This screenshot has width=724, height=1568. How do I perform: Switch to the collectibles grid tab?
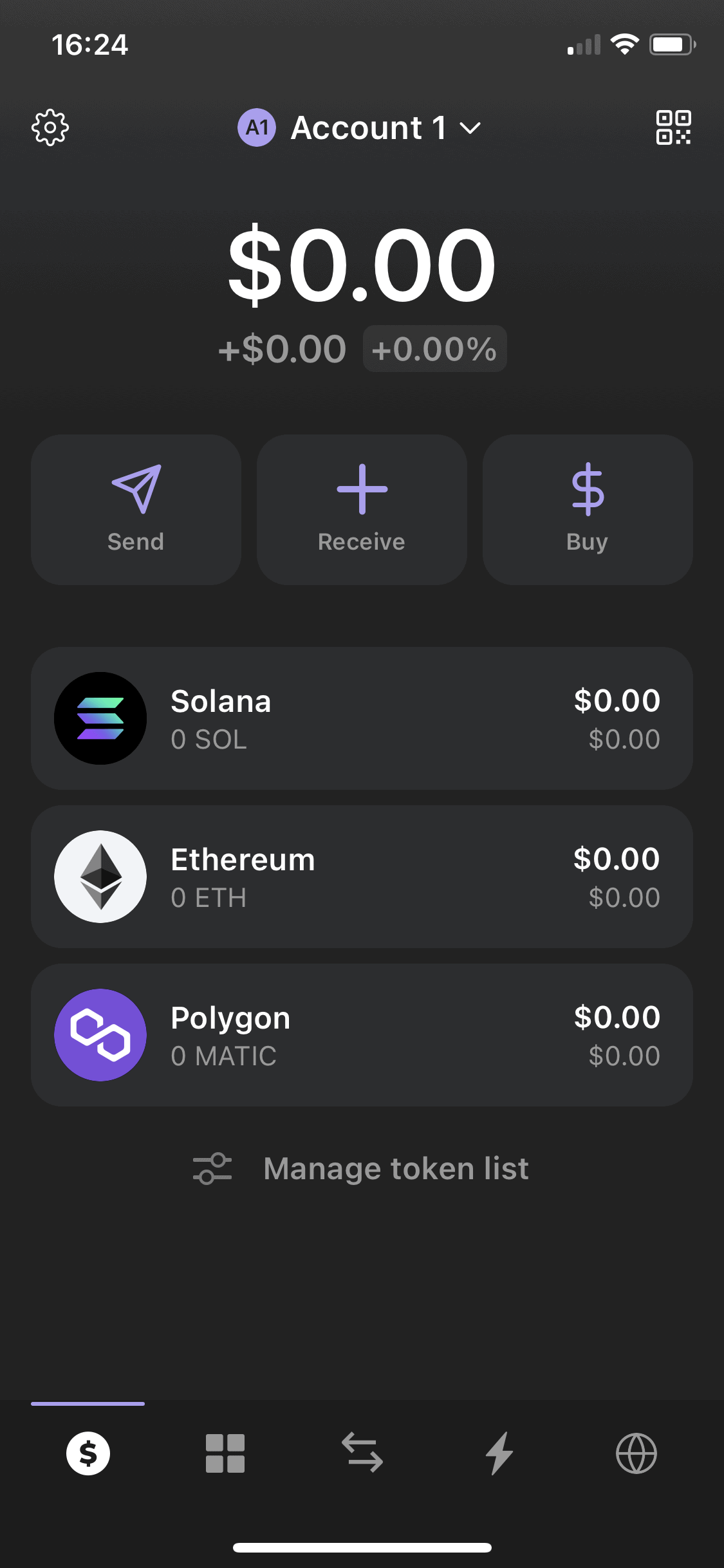pos(225,1453)
